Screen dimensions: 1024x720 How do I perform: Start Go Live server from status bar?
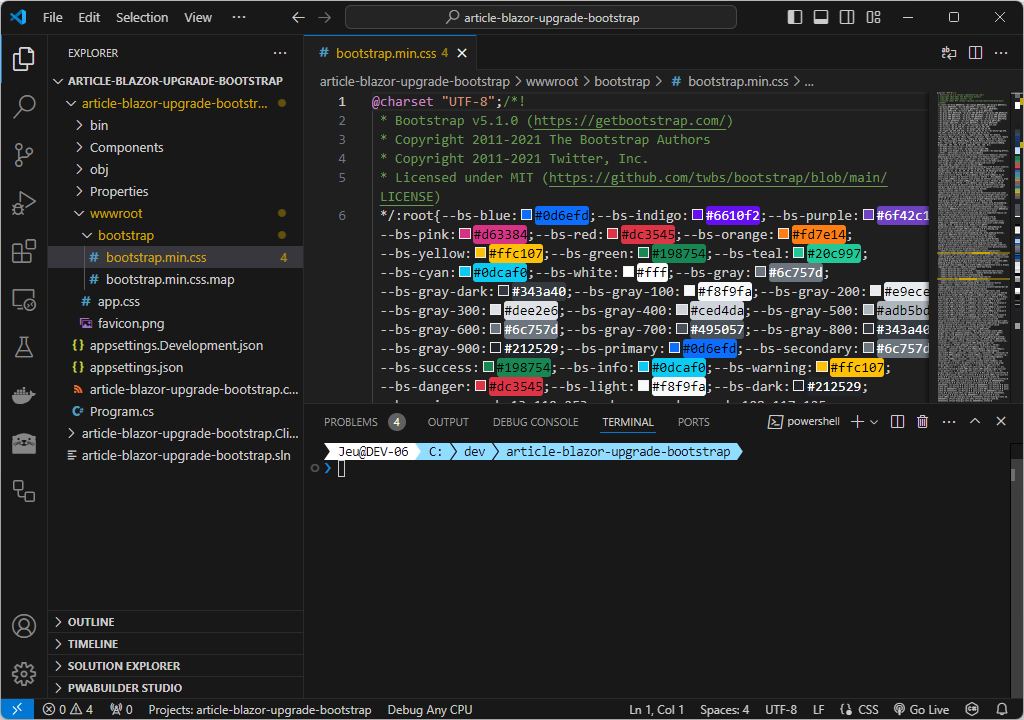pos(921,709)
